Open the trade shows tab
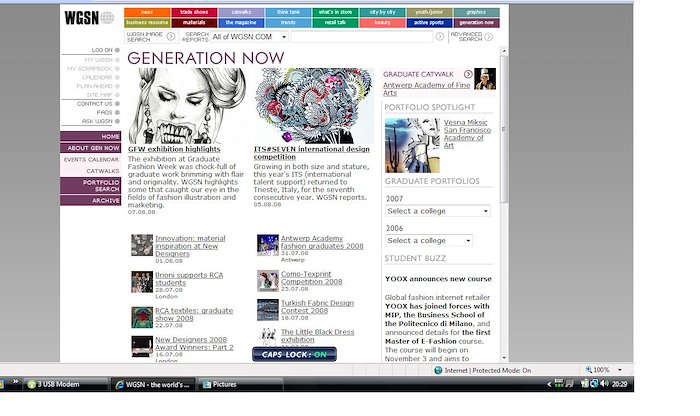The image size is (700, 416). 194,12
